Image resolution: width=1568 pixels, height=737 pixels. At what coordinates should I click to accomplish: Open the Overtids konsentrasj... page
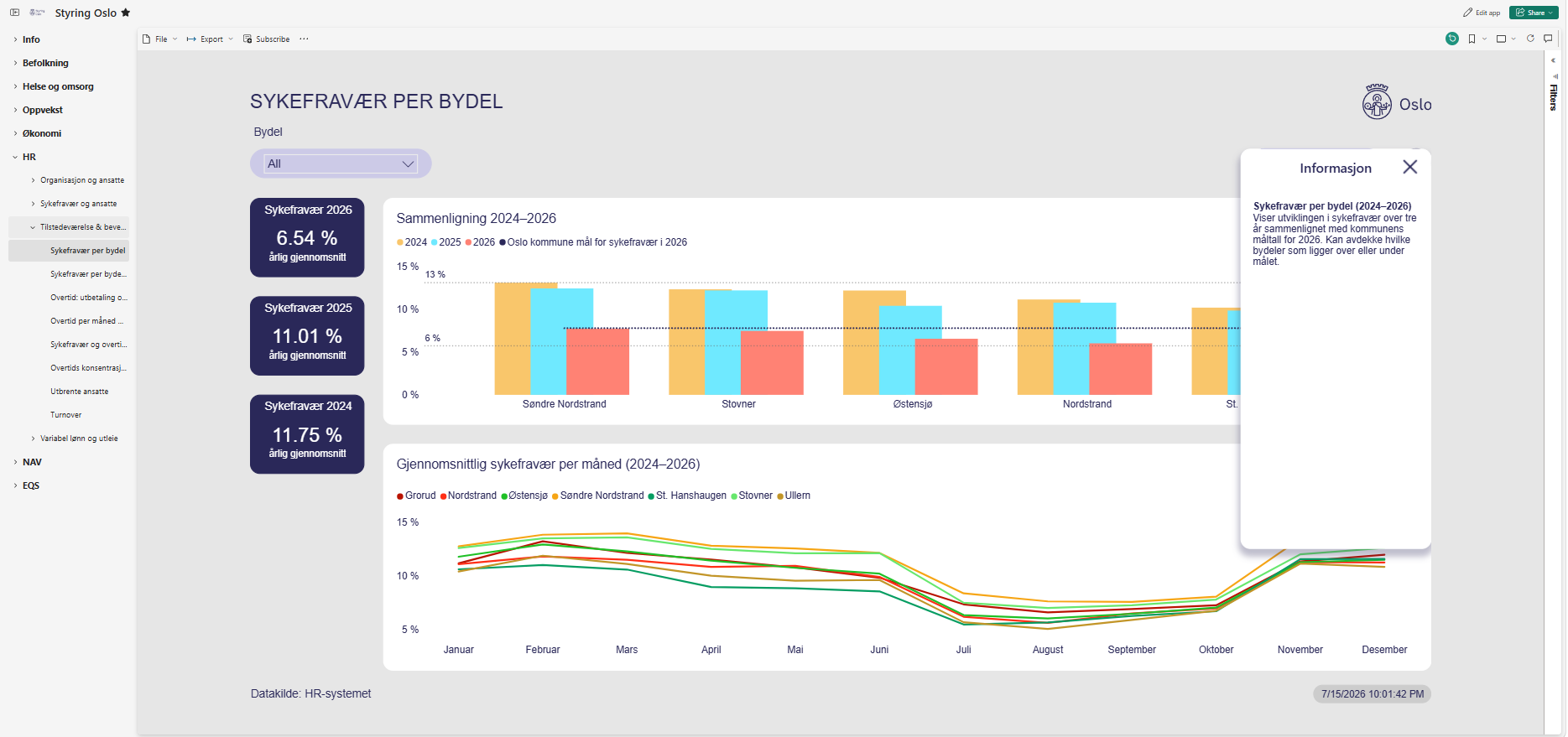point(88,368)
